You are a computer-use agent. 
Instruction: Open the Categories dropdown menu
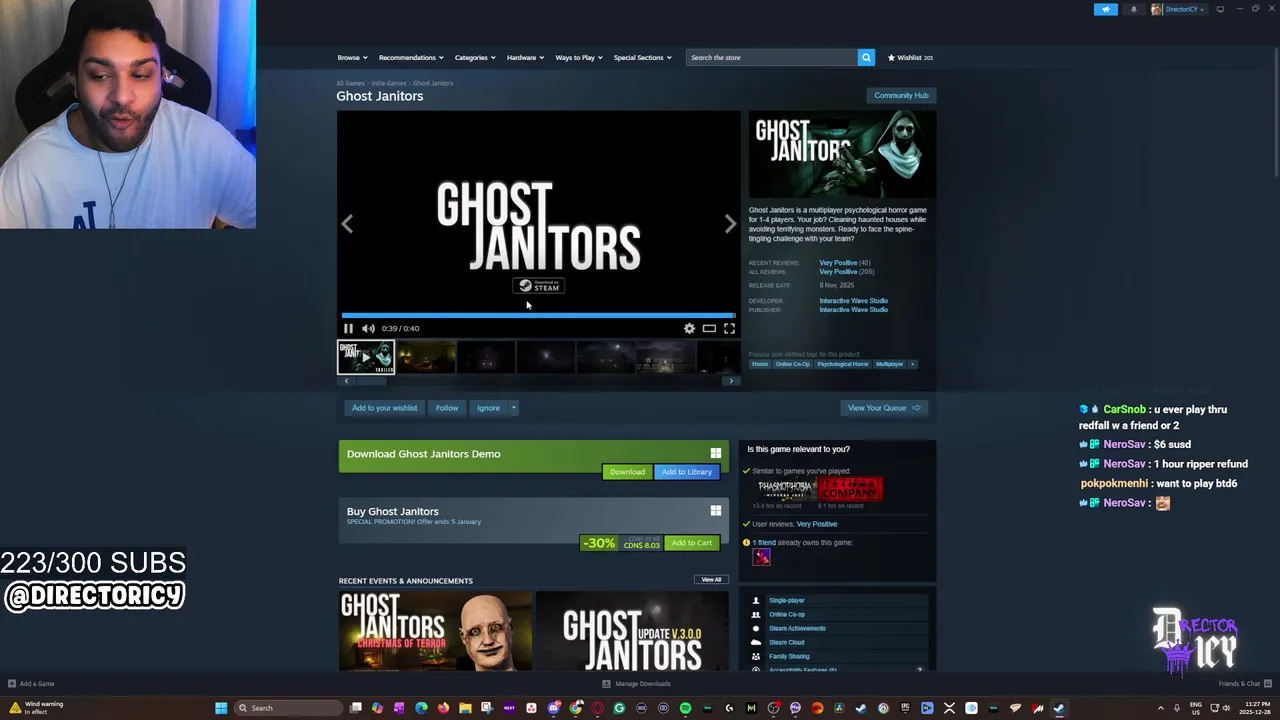pyautogui.click(x=475, y=57)
